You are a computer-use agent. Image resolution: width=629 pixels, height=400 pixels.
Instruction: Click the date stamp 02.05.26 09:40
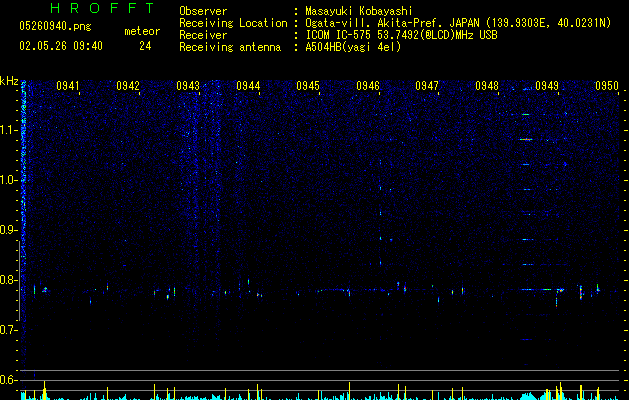click(x=61, y=46)
